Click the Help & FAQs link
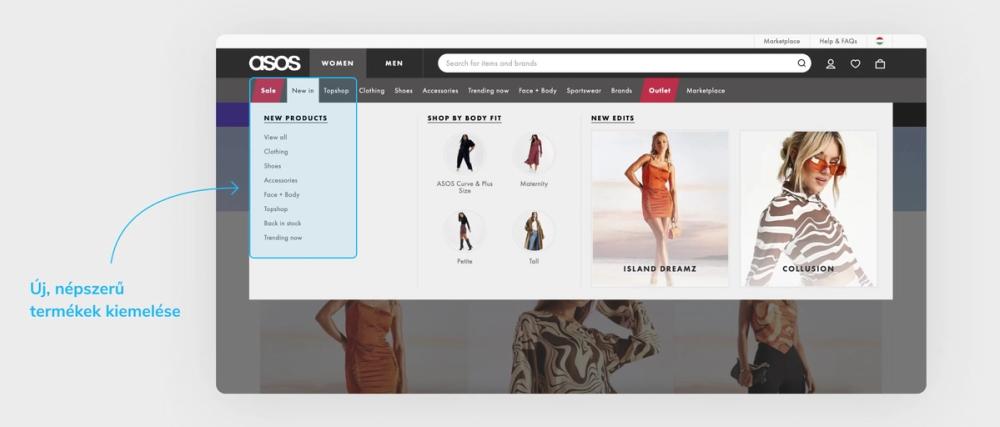Viewport: 1000px width, 427px height. (838, 41)
